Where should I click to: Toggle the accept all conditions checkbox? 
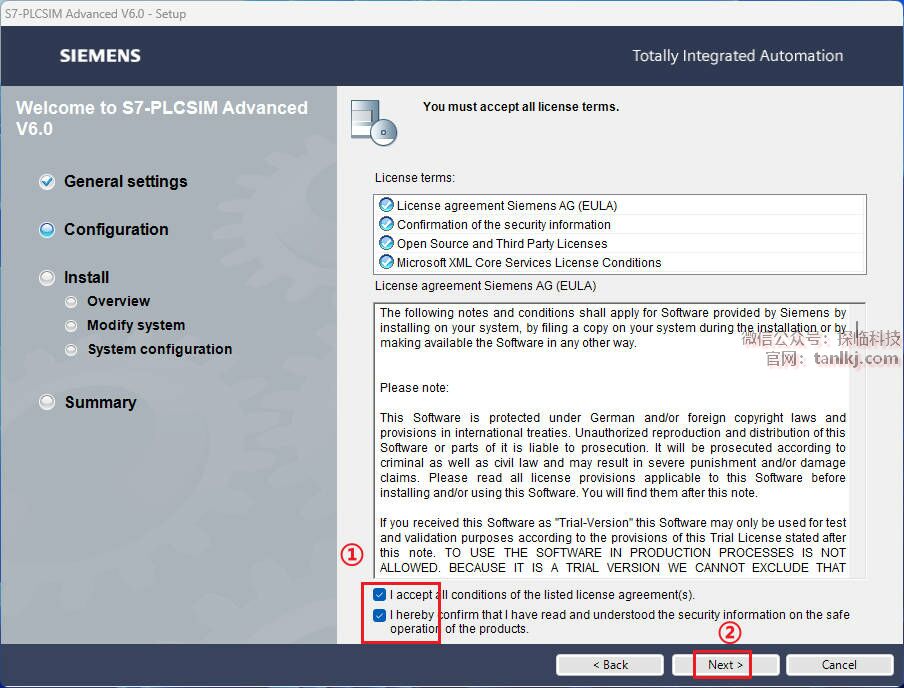379,595
